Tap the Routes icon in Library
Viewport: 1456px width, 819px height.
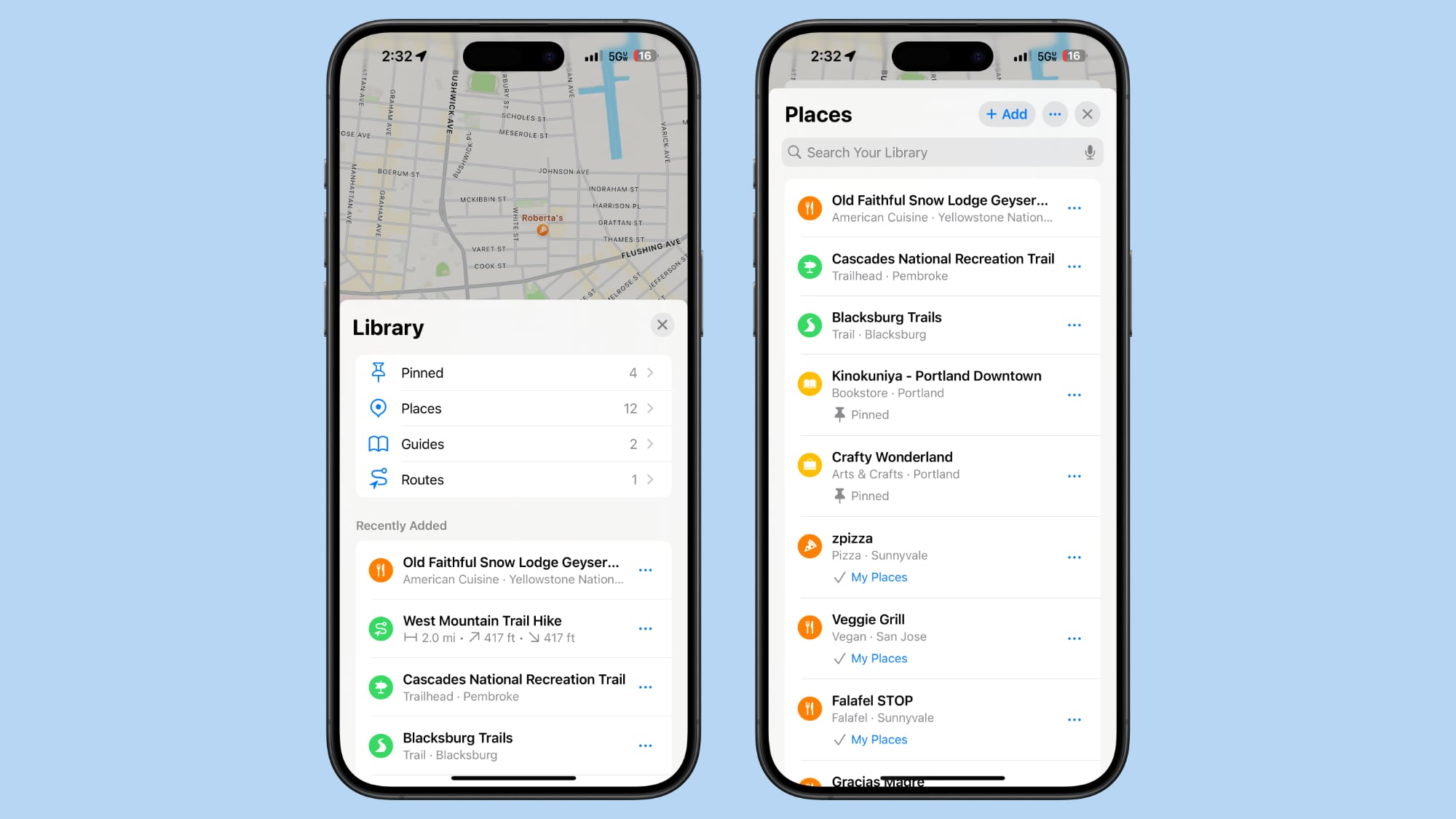pos(379,479)
